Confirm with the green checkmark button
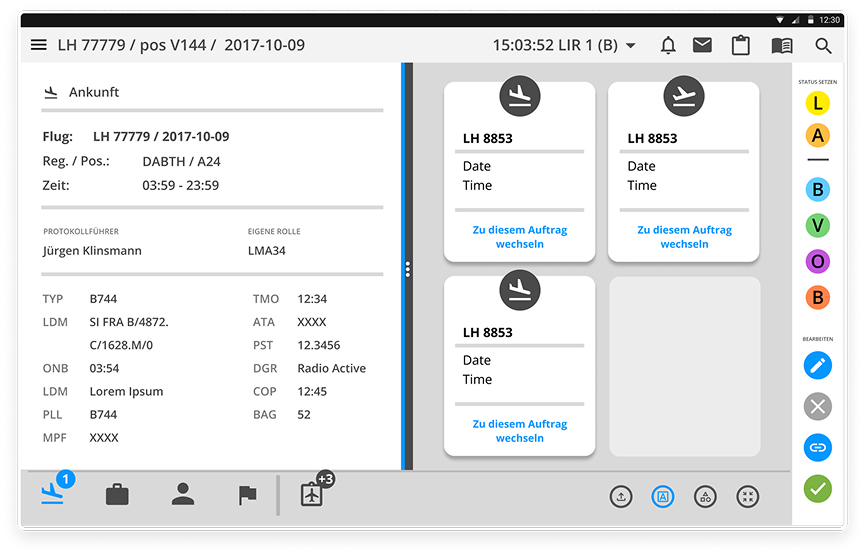The width and height of the screenshot is (865, 556). coord(818,489)
